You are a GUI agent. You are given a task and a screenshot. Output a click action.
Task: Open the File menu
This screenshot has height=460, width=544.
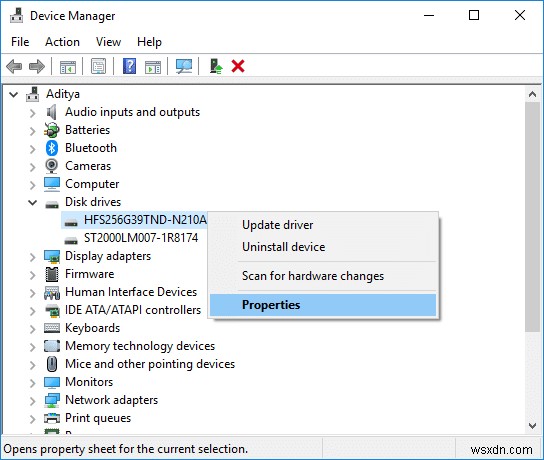tap(20, 42)
